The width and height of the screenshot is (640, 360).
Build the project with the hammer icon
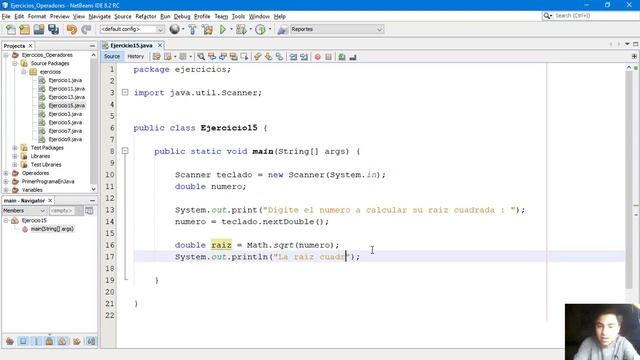click(192, 29)
